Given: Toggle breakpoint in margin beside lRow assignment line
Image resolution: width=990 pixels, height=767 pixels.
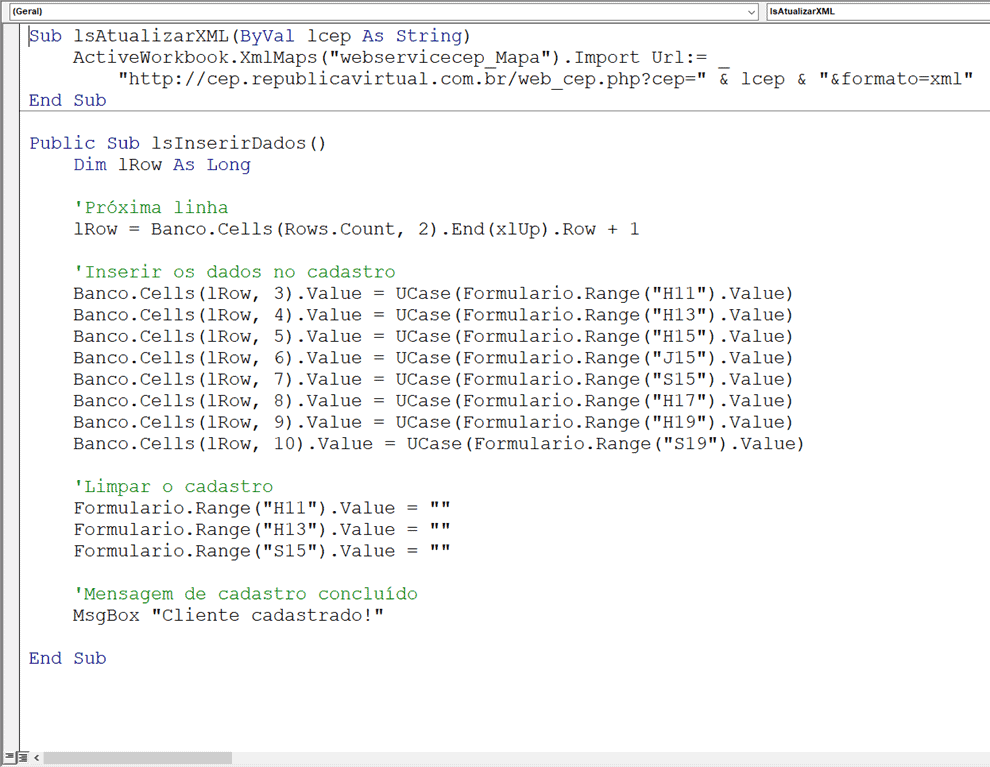Looking at the screenshot, I should click(11, 230).
